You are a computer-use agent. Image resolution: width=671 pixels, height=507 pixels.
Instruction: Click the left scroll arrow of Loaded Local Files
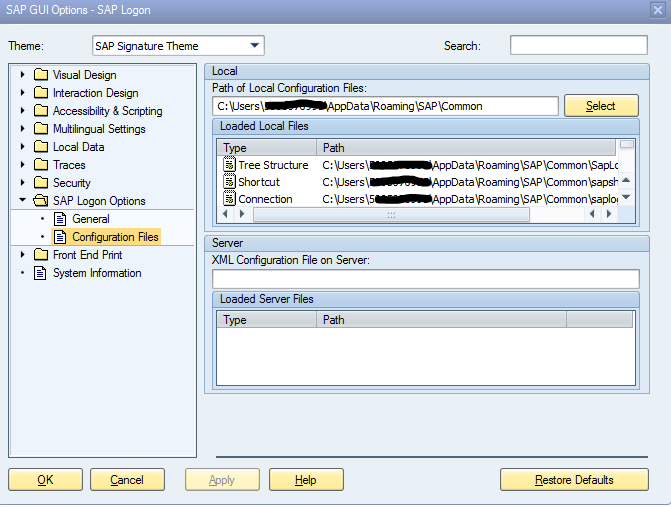(x=225, y=213)
